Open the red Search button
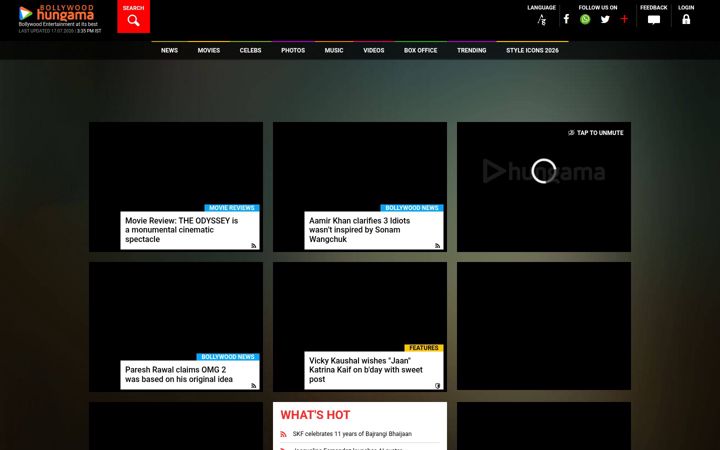The image size is (720, 450). click(x=133, y=17)
